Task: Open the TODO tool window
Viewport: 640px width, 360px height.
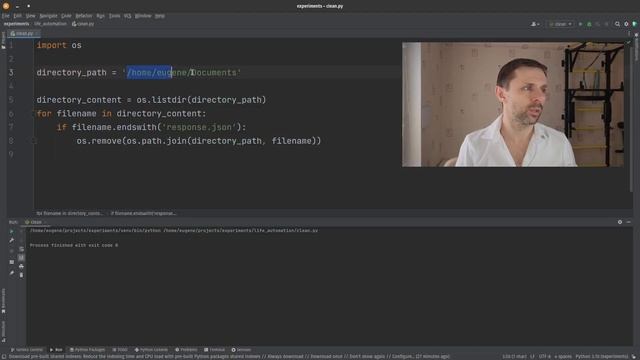Action: tap(120, 350)
